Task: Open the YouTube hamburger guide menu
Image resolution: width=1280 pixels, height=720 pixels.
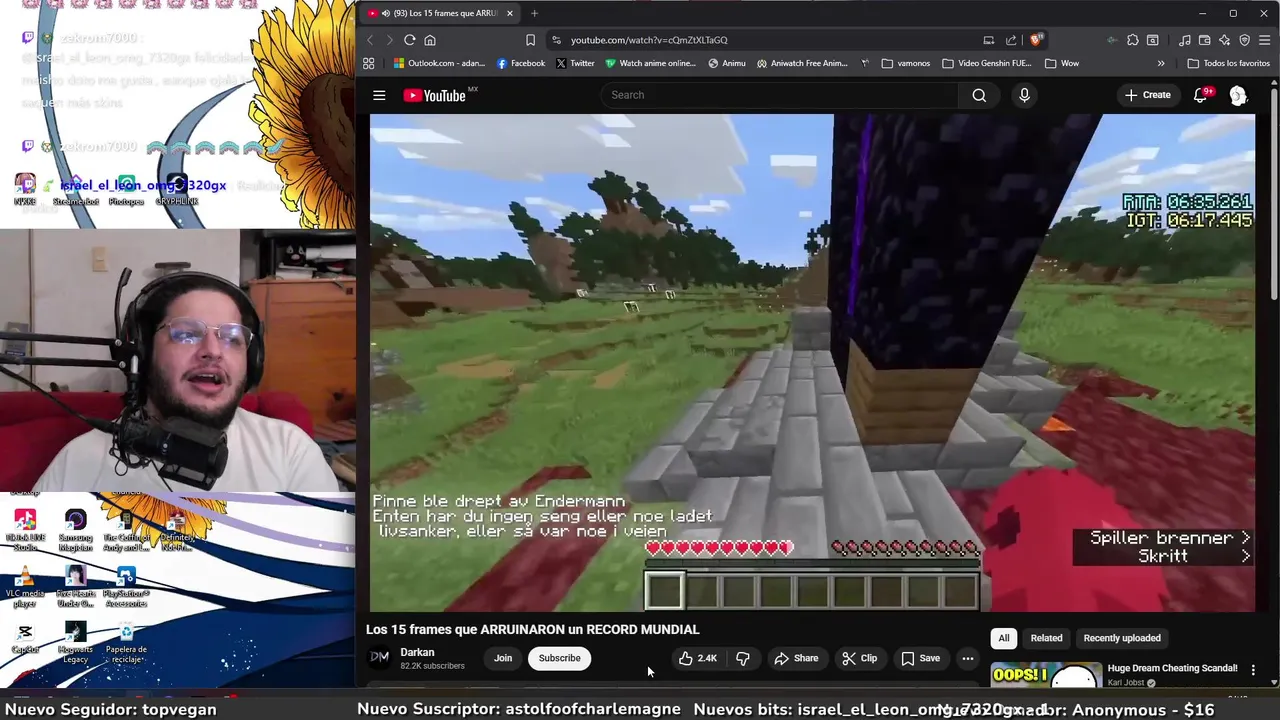Action: click(379, 95)
